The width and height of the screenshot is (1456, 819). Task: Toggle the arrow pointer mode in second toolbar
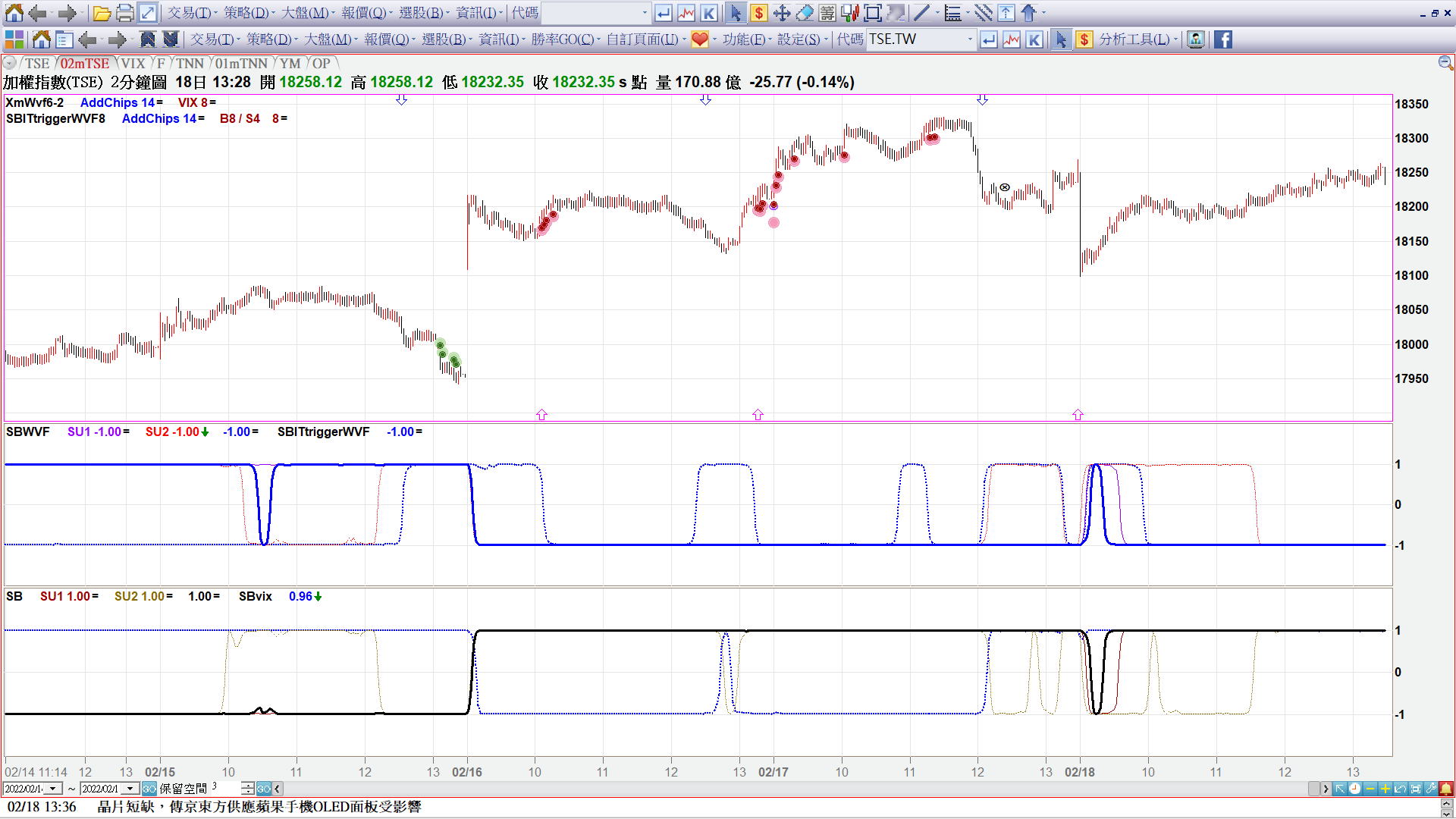coord(1061,39)
